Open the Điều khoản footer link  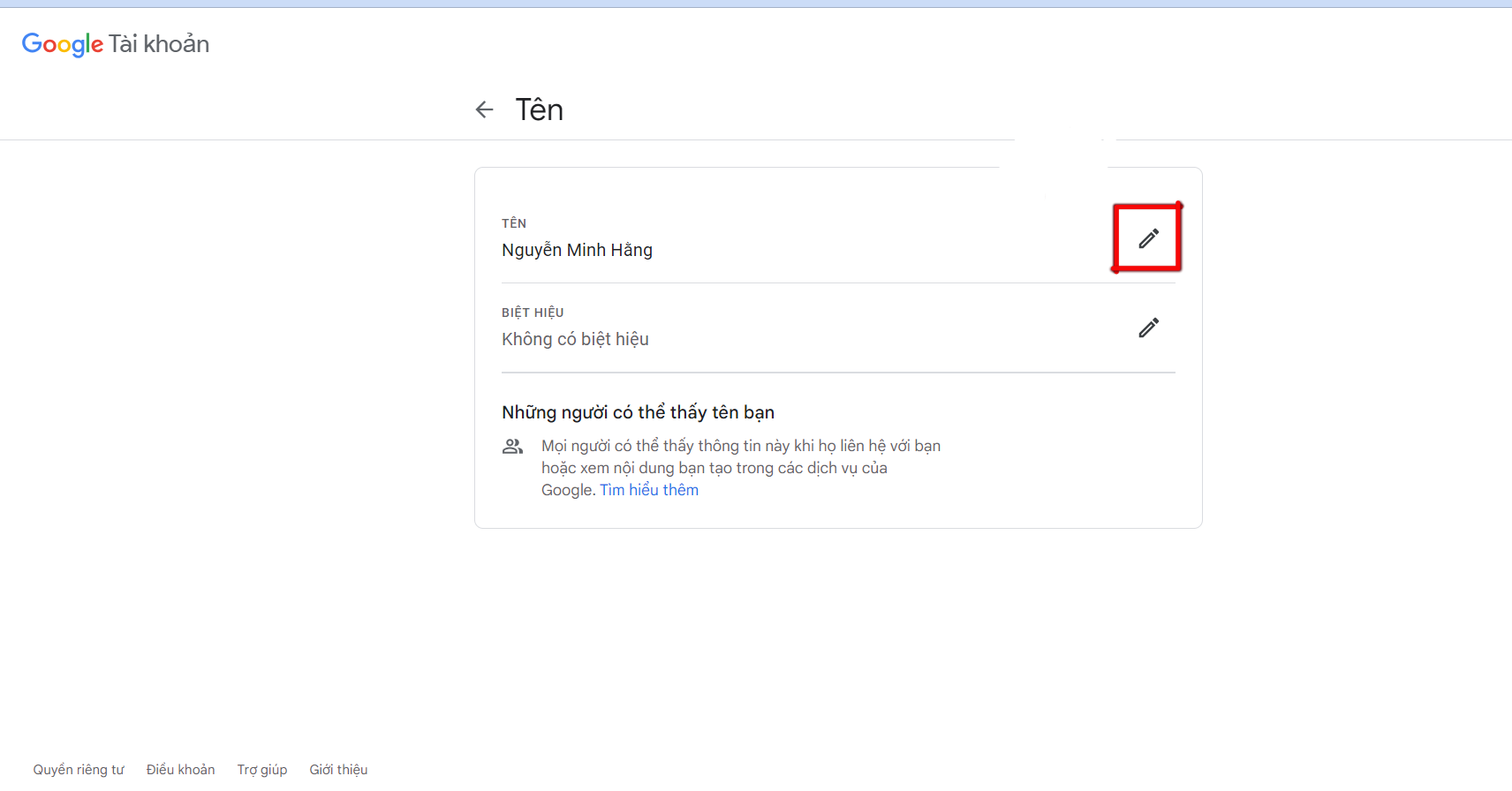[180, 770]
